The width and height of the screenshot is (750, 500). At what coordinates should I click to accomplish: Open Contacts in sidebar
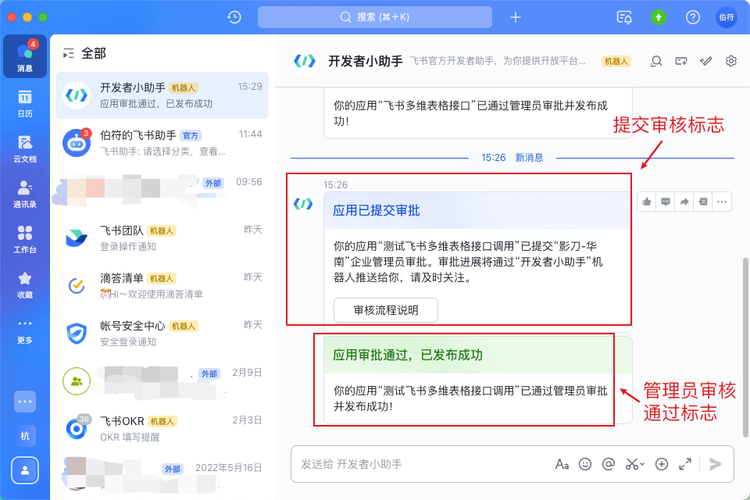click(25, 194)
